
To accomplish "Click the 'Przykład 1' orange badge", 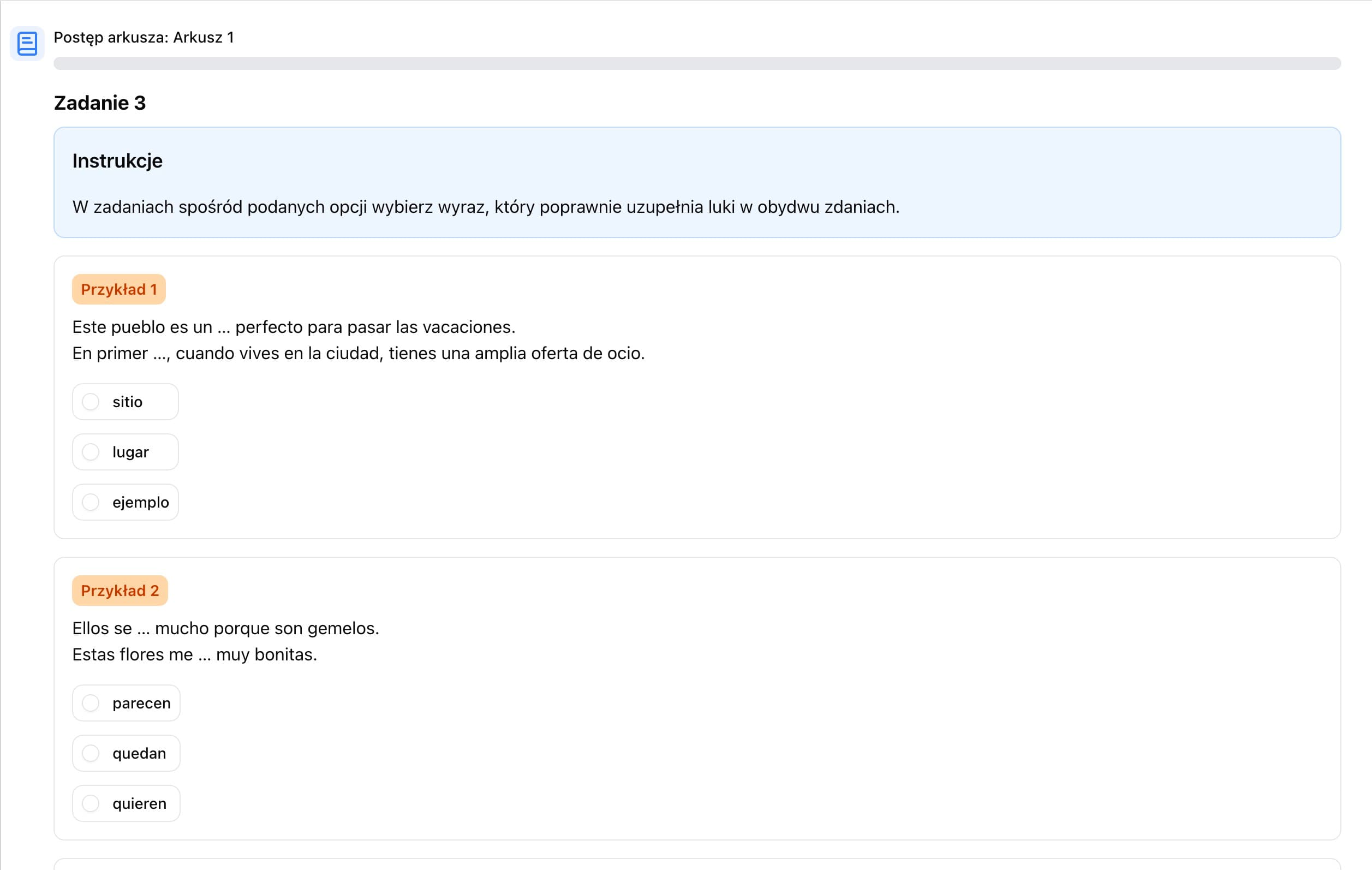I will pos(118,289).
